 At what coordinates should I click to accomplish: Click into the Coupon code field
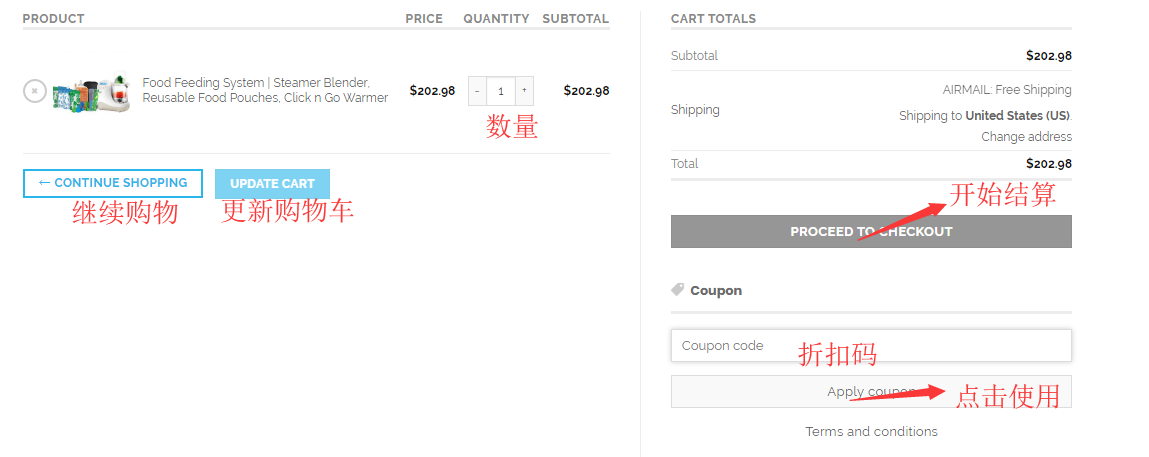871,346
